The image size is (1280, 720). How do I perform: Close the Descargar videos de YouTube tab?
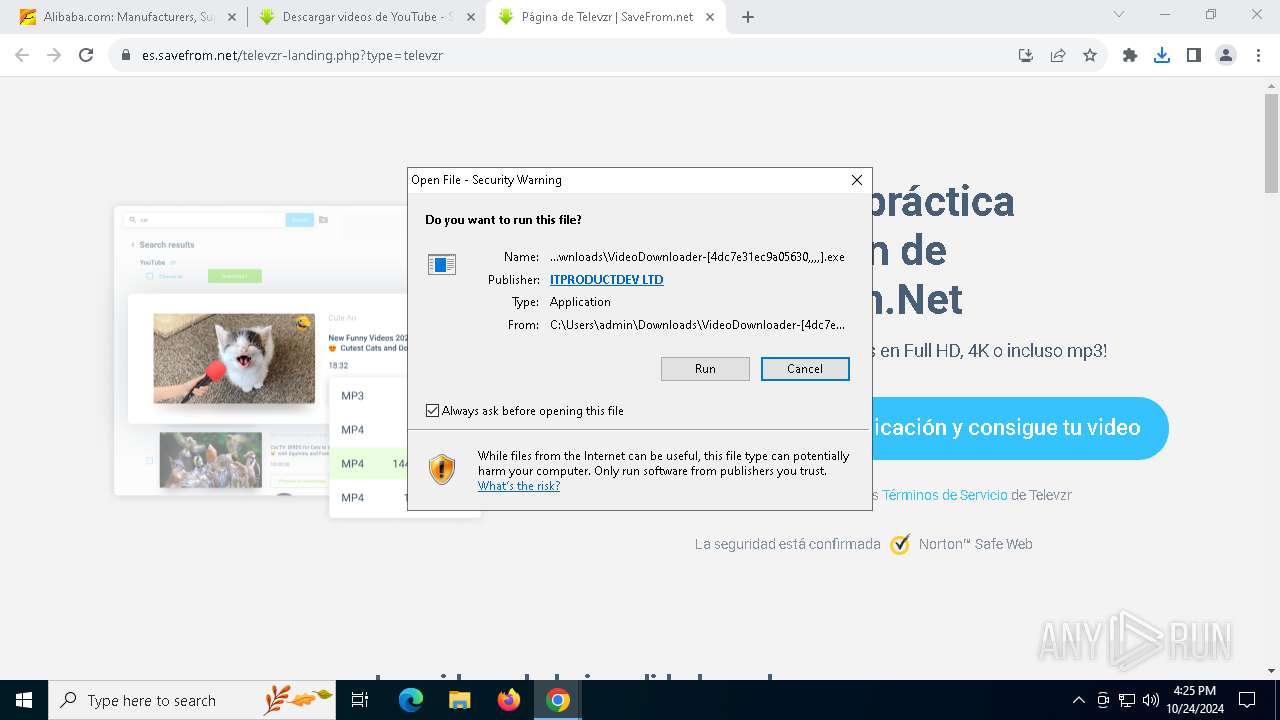click(470, 17)
